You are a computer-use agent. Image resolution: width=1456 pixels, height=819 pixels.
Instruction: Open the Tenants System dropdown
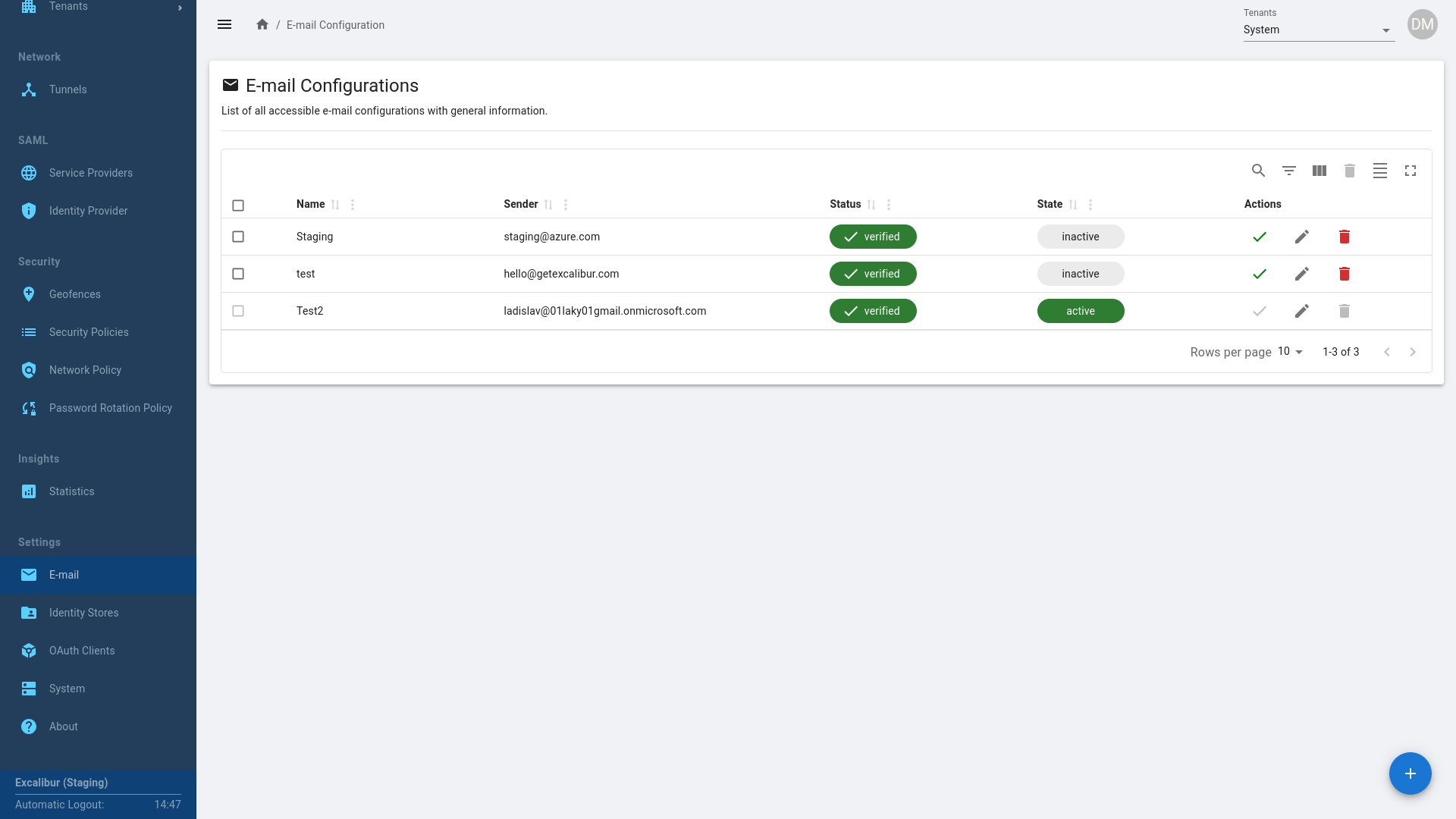click(1318, 30)
